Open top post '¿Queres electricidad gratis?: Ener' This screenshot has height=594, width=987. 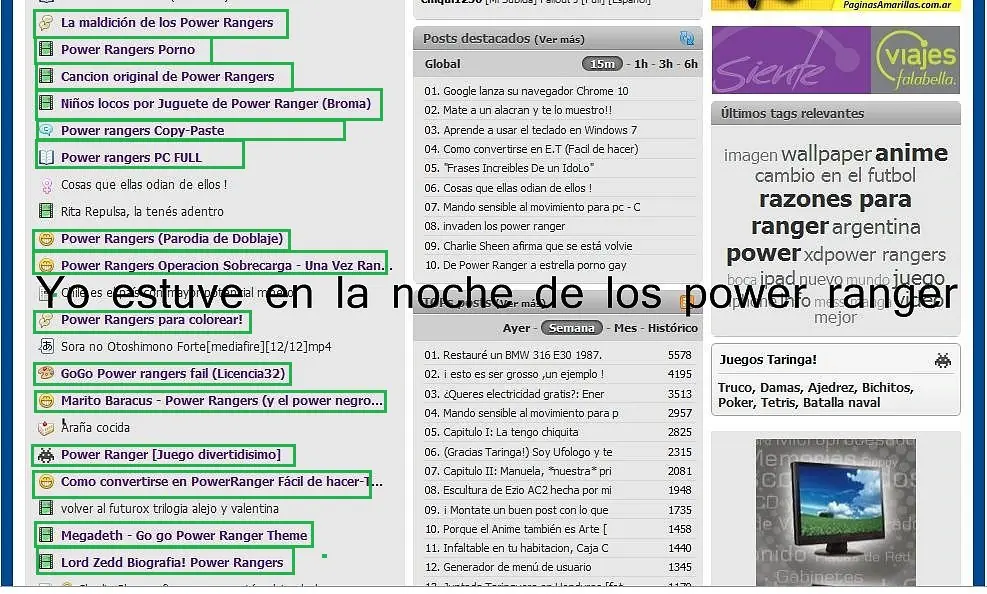[524, 394]
